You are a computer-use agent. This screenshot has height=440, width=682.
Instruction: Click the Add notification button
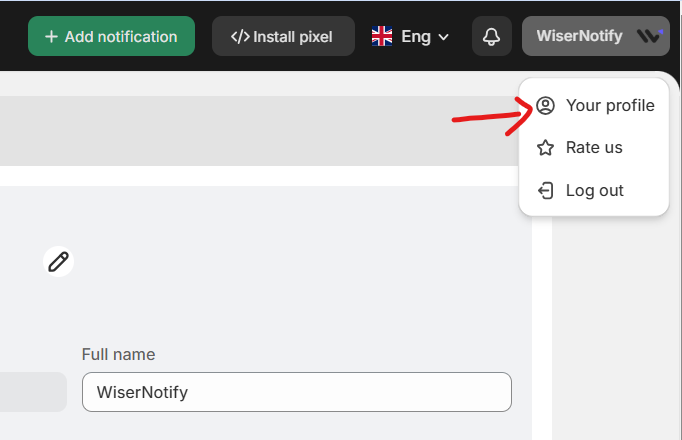coord(111,36)
